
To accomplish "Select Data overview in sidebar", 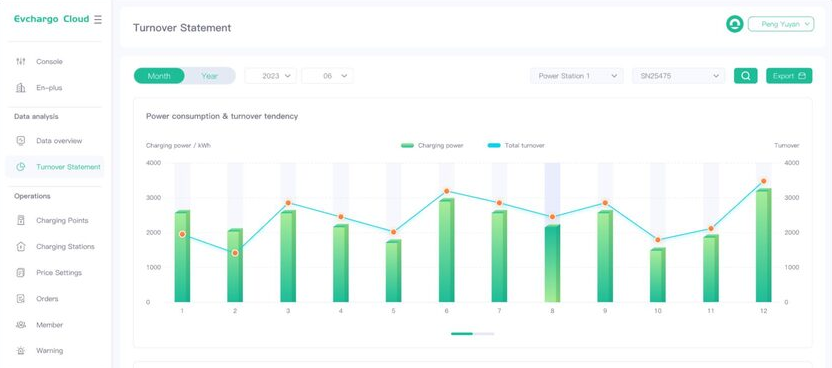I will [59, 141].
